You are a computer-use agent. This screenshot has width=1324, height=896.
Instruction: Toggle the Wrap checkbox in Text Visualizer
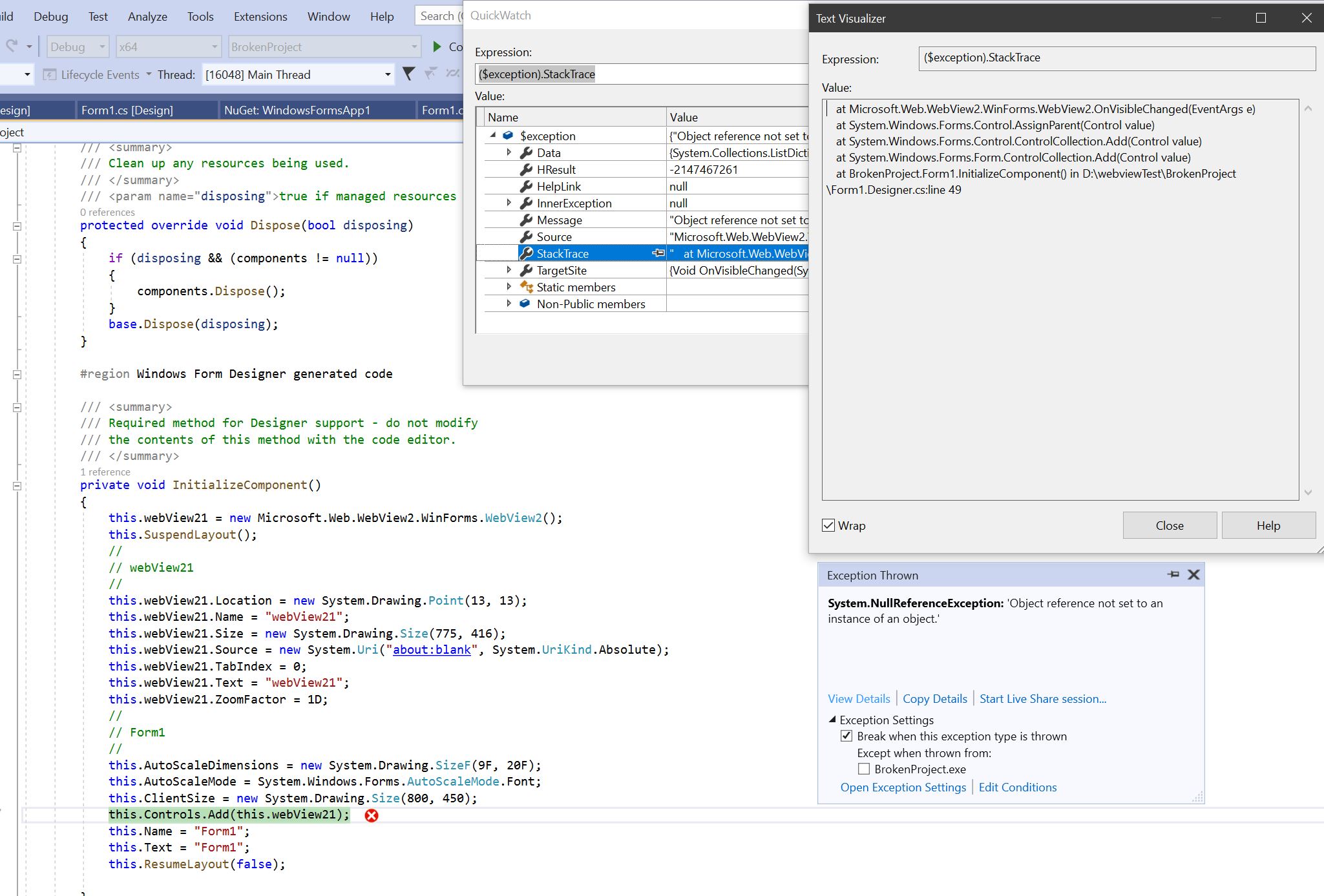[830, 525]
